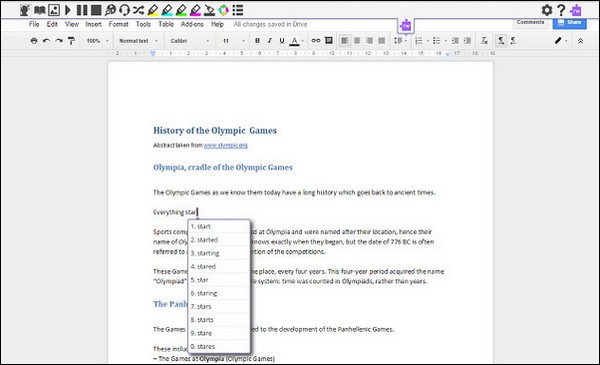Image resolution: width=600 pixels, height=365 pixels.
Task: Insert a link with chain icon
Action: pos(316,41)
